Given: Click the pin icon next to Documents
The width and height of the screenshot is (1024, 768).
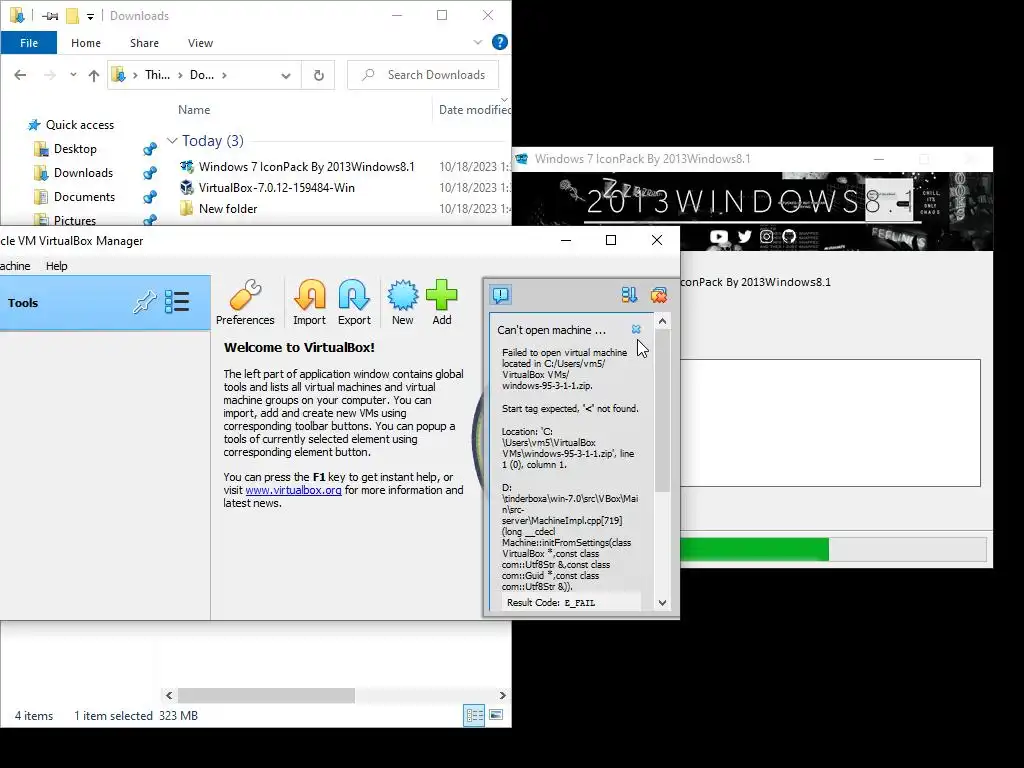Looking at the screenshot, I should coord(150,197).
